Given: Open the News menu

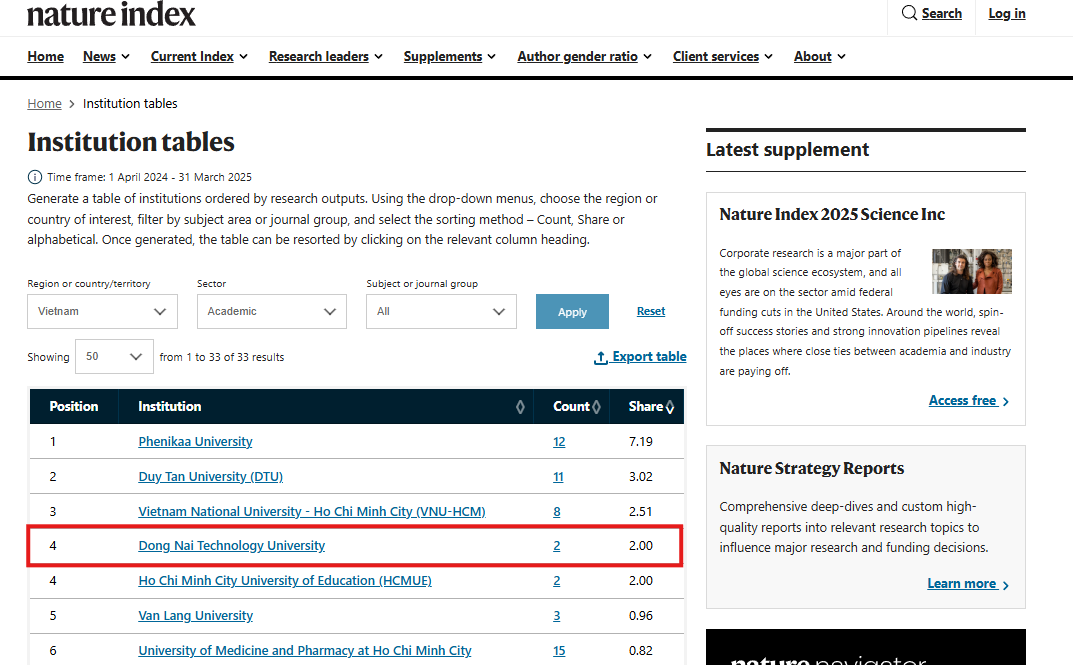Looking at the screenshot, I should click(106, 57).
